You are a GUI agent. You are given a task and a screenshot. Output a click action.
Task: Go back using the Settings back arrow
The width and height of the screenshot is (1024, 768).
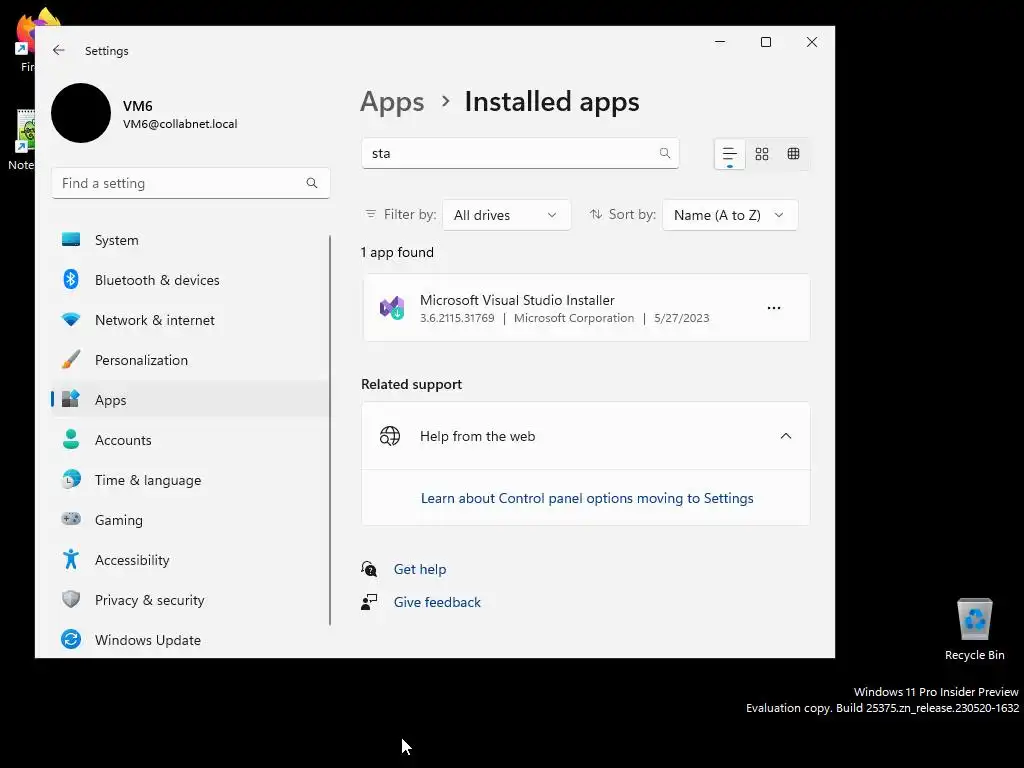(59, 50)
